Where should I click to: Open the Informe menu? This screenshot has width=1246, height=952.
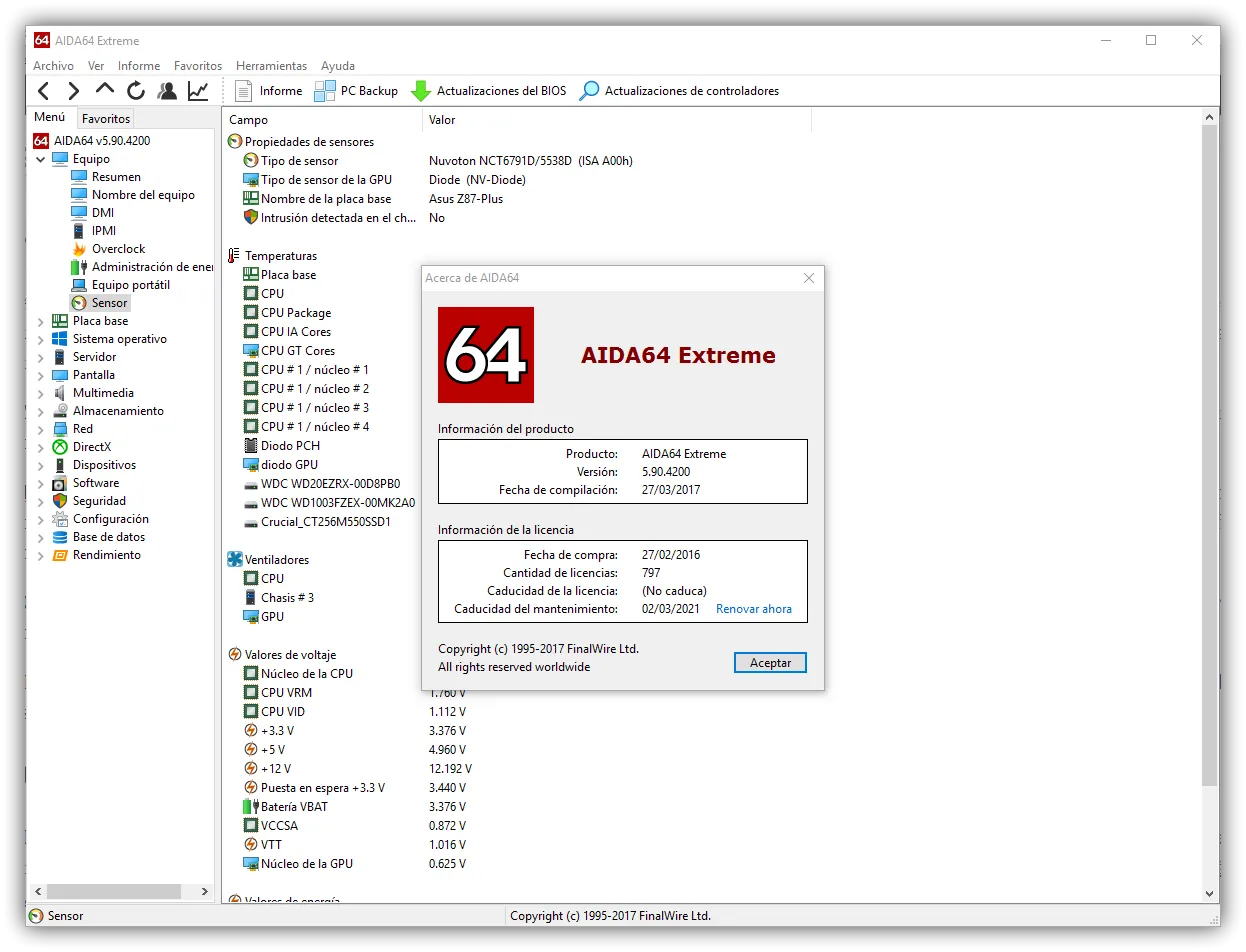click(x=139, y=66)
